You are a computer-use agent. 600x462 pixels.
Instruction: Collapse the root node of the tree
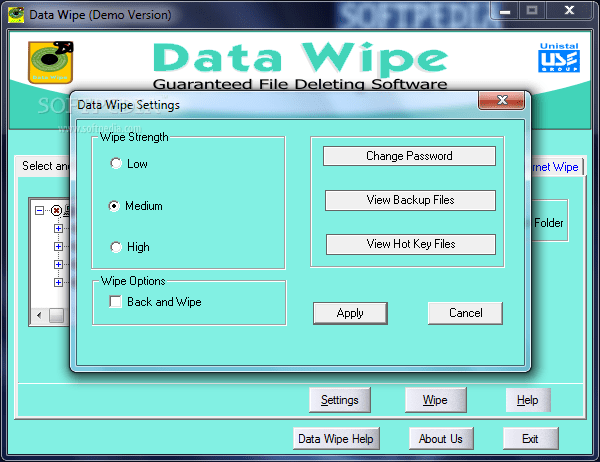tap(39, 210)
